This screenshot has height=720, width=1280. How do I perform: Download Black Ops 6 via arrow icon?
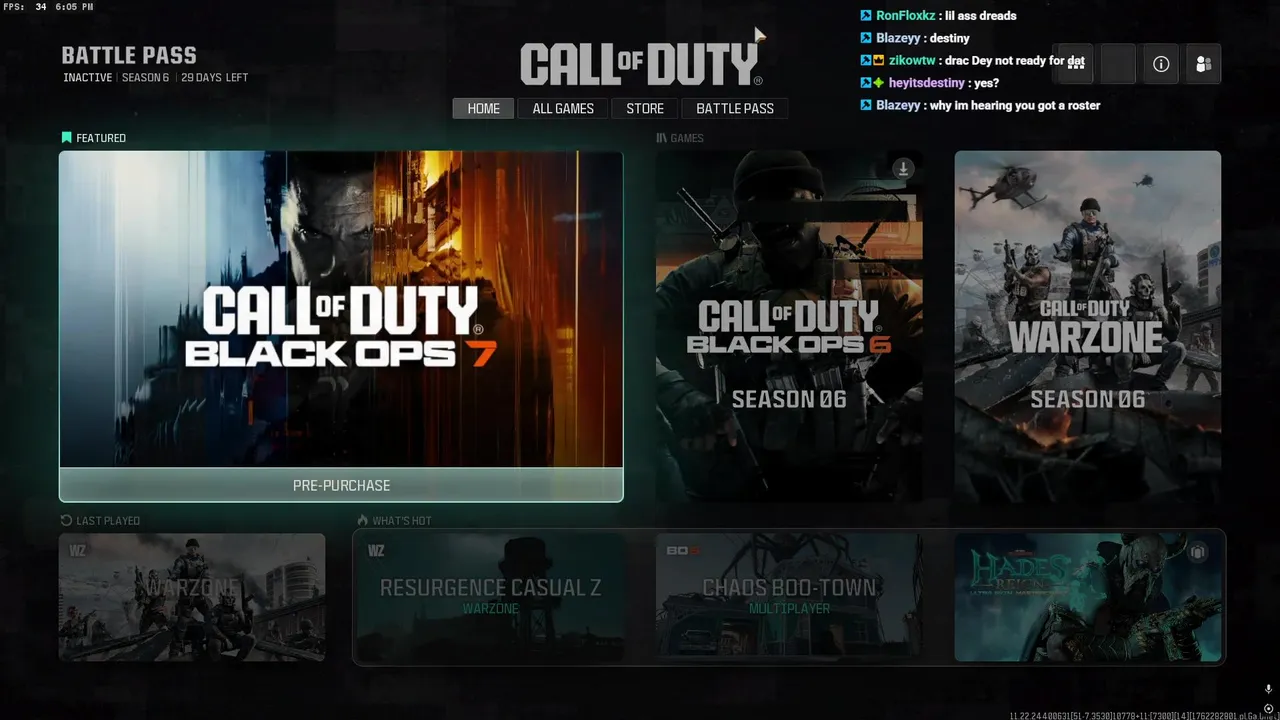903,169
